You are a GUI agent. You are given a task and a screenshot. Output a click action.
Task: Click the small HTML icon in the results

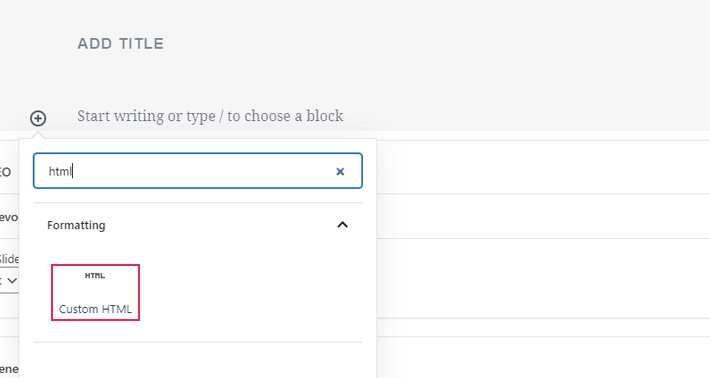click(x=95, y=275)
